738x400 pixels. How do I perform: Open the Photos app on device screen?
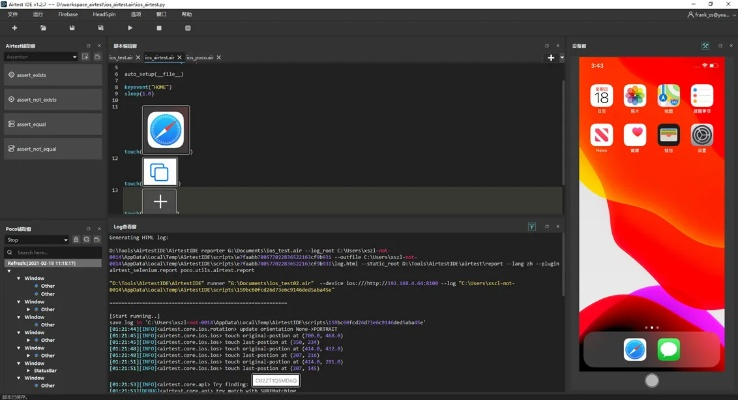coord(634,96)
